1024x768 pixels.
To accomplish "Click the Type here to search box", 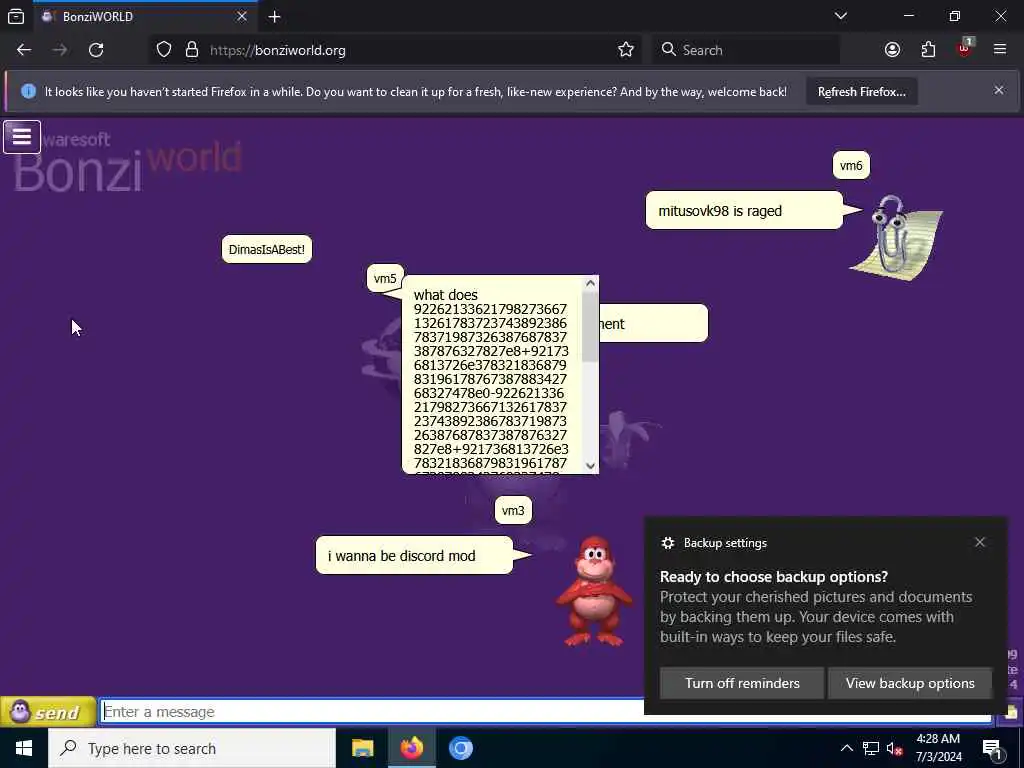I will pos(192,748).
